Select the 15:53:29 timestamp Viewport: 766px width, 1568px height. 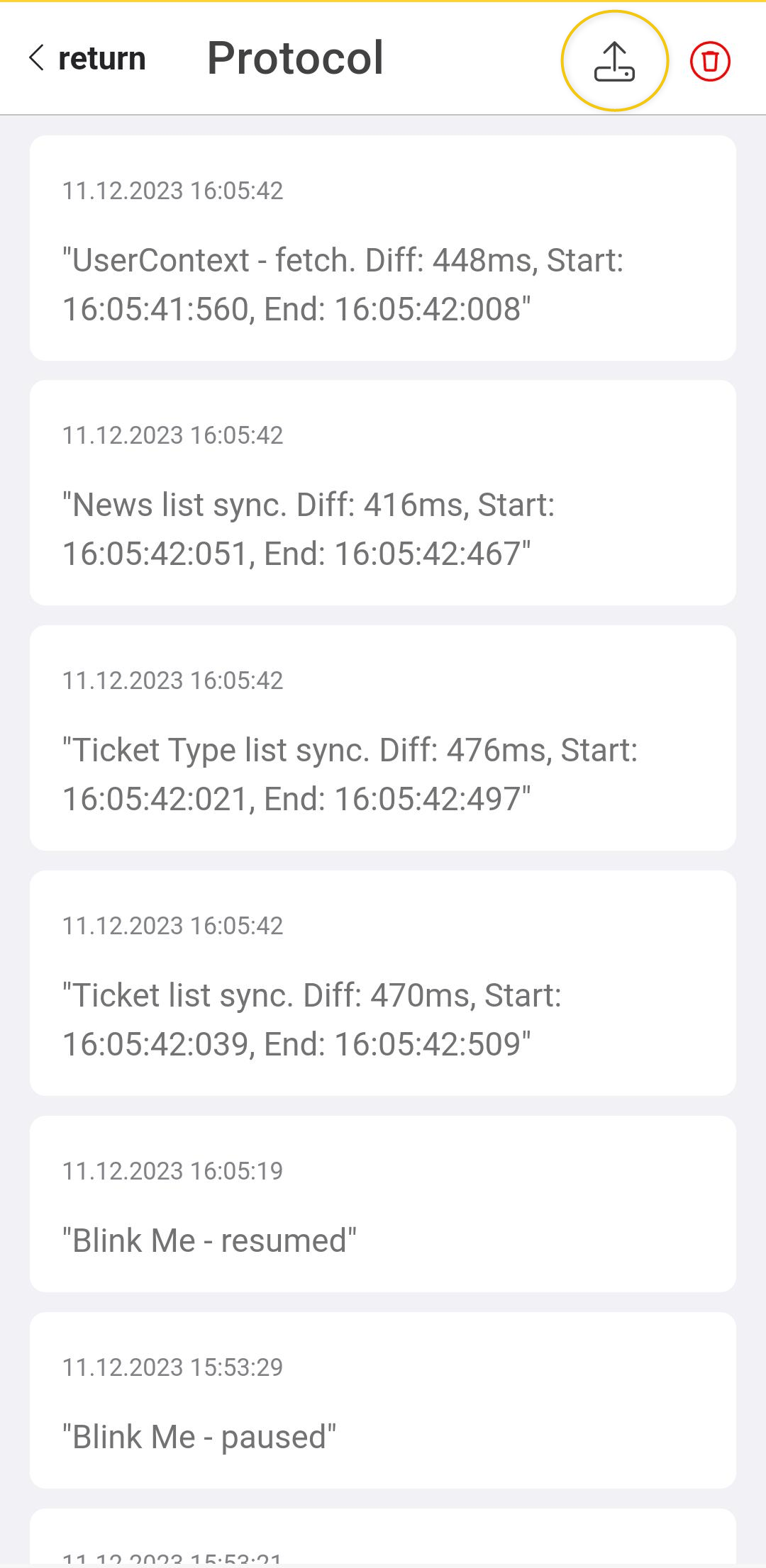coord(172,1367)
